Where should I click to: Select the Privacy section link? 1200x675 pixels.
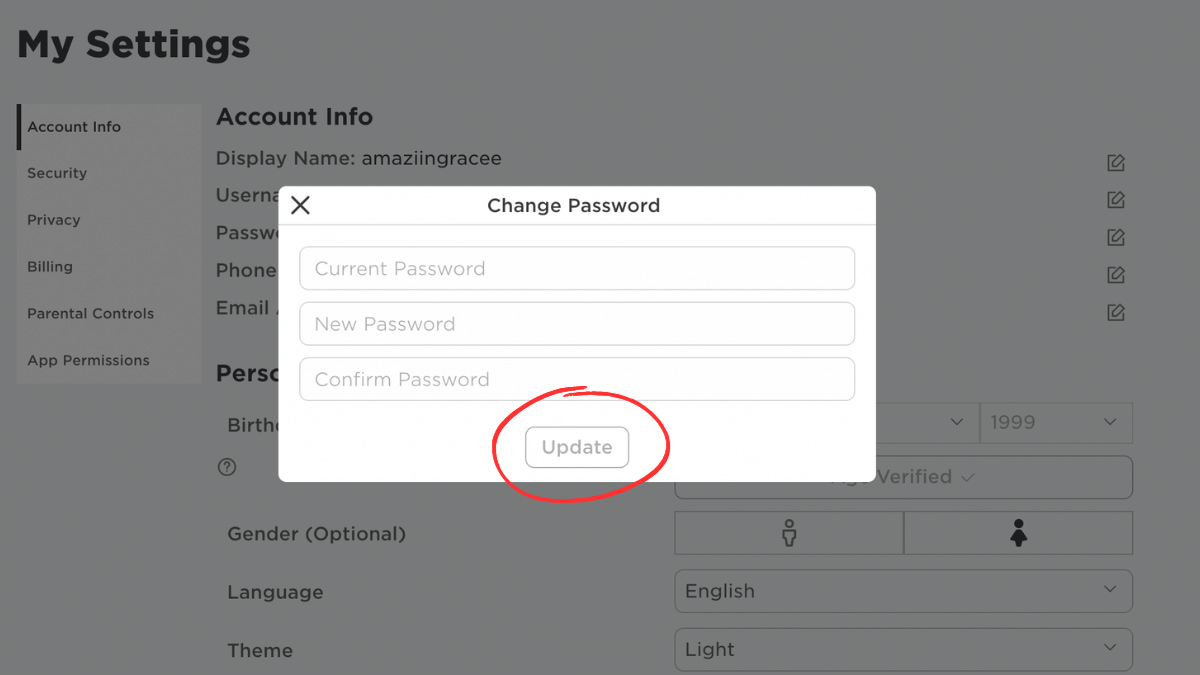pyautogui.click(x=53, y=220)
